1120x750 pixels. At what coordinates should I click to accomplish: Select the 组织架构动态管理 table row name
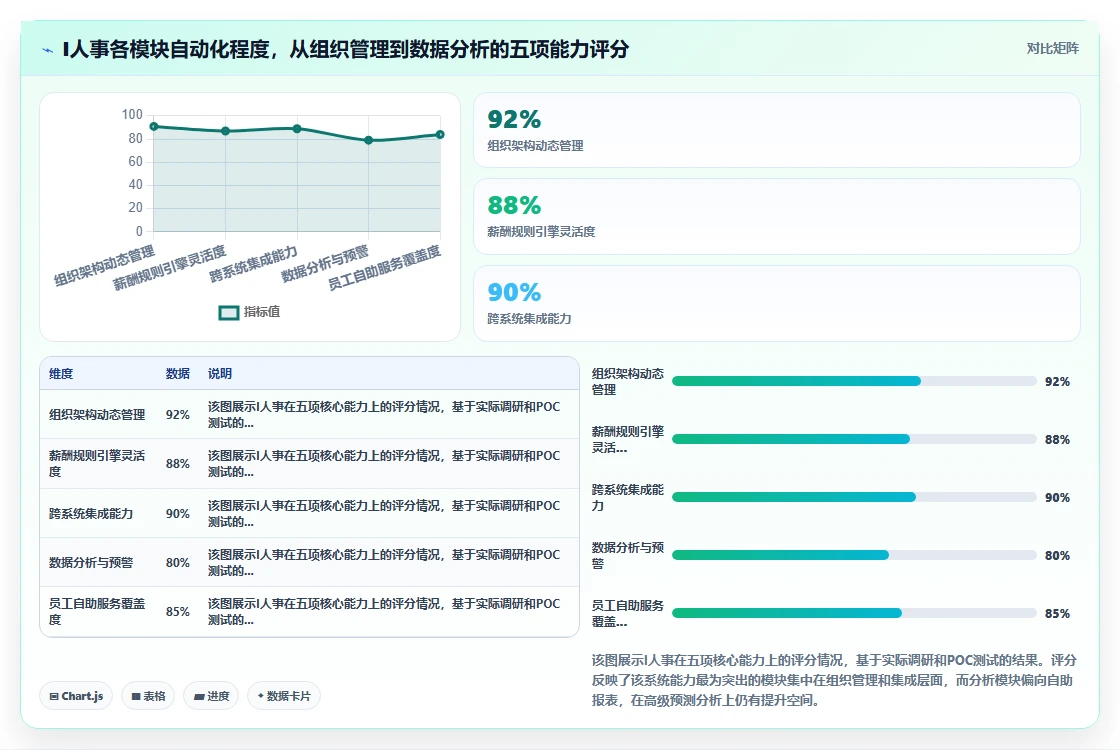[97, 415]
